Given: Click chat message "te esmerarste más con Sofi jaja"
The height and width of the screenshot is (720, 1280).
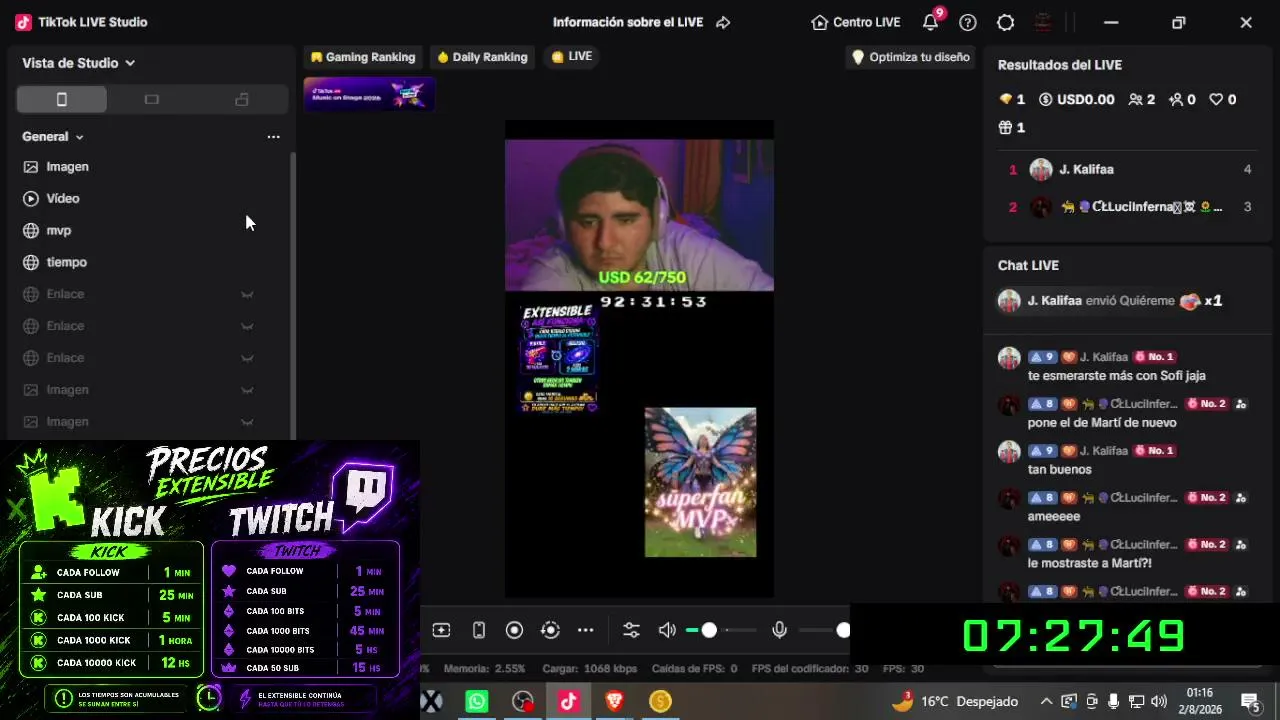Looking at the screenshot, I should click(1117, 376).
